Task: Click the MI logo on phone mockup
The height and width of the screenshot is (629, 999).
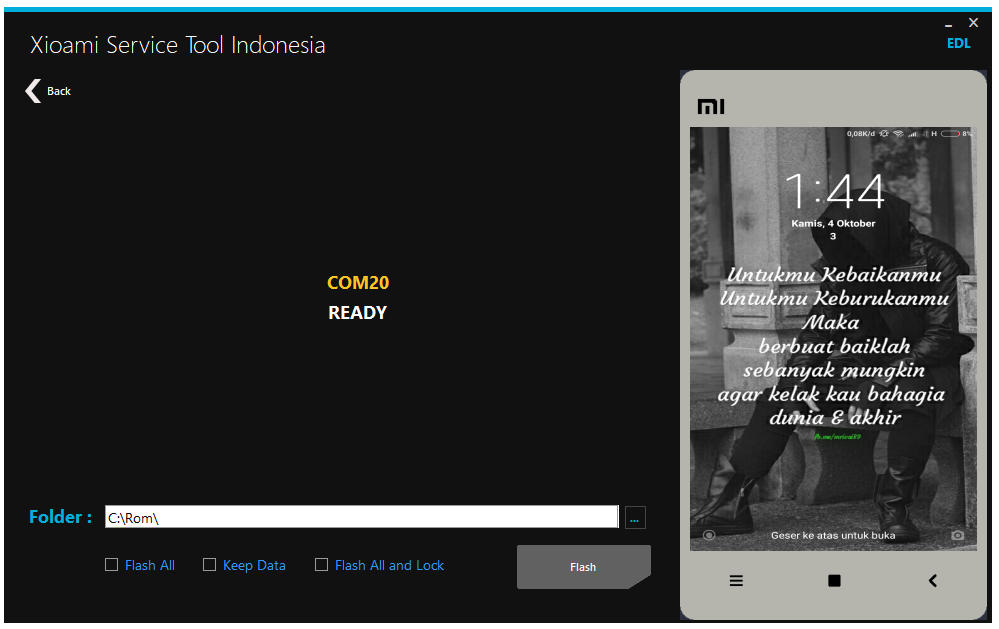Action: point(711,106)
